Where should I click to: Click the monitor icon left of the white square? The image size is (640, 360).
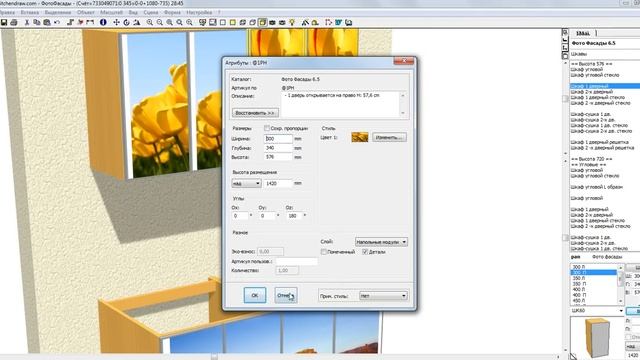click(213, 22)
